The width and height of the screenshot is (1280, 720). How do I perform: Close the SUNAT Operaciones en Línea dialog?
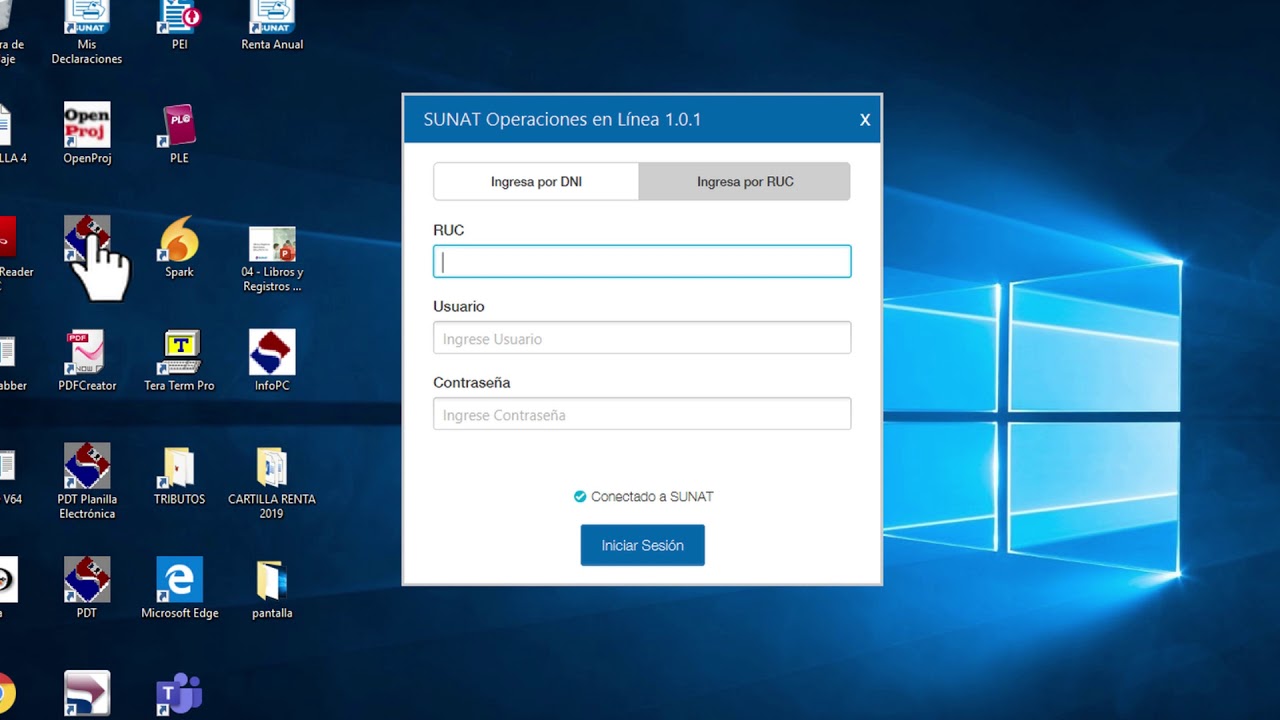(865, 120)
